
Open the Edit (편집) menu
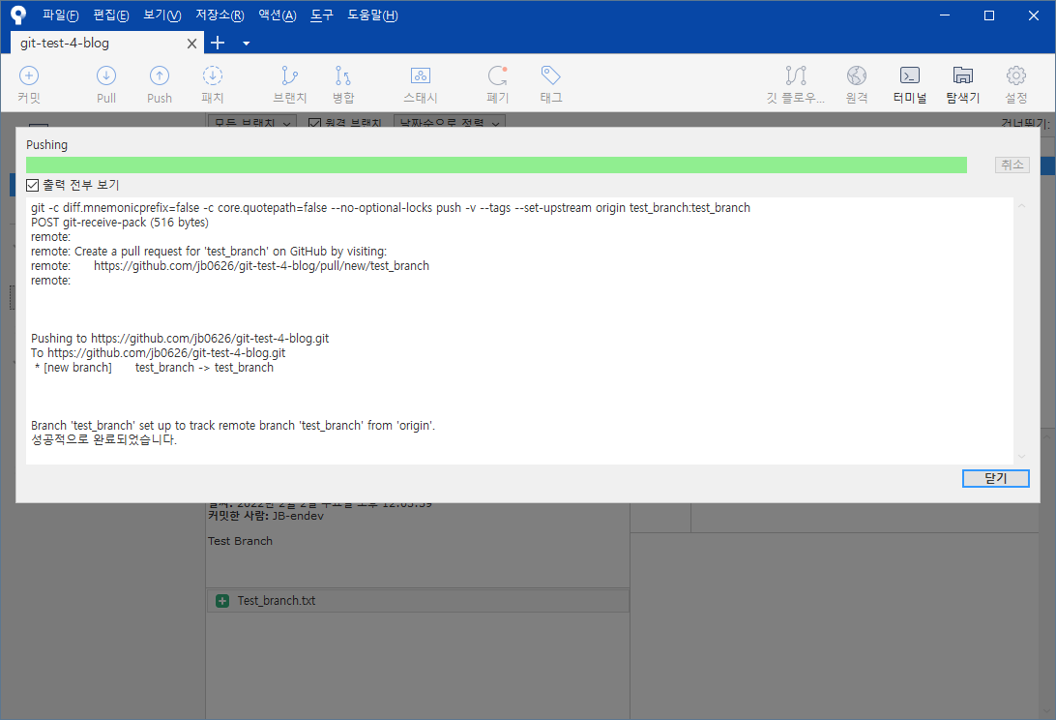point(111,15)
